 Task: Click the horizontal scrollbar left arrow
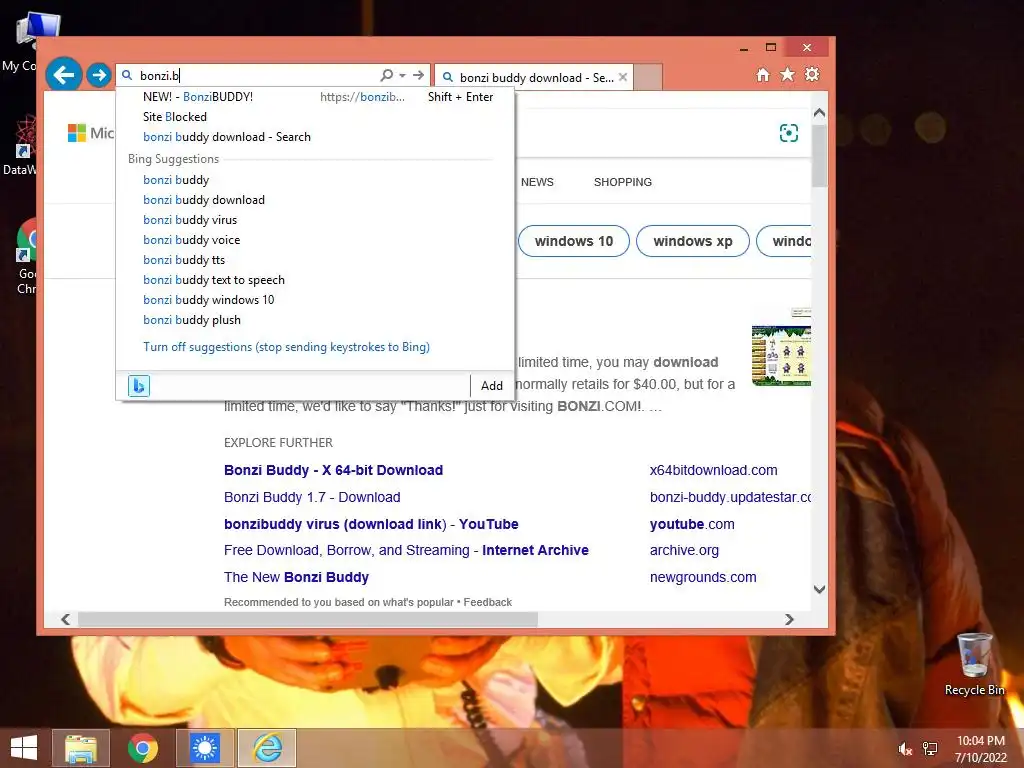tap(65, 619)
